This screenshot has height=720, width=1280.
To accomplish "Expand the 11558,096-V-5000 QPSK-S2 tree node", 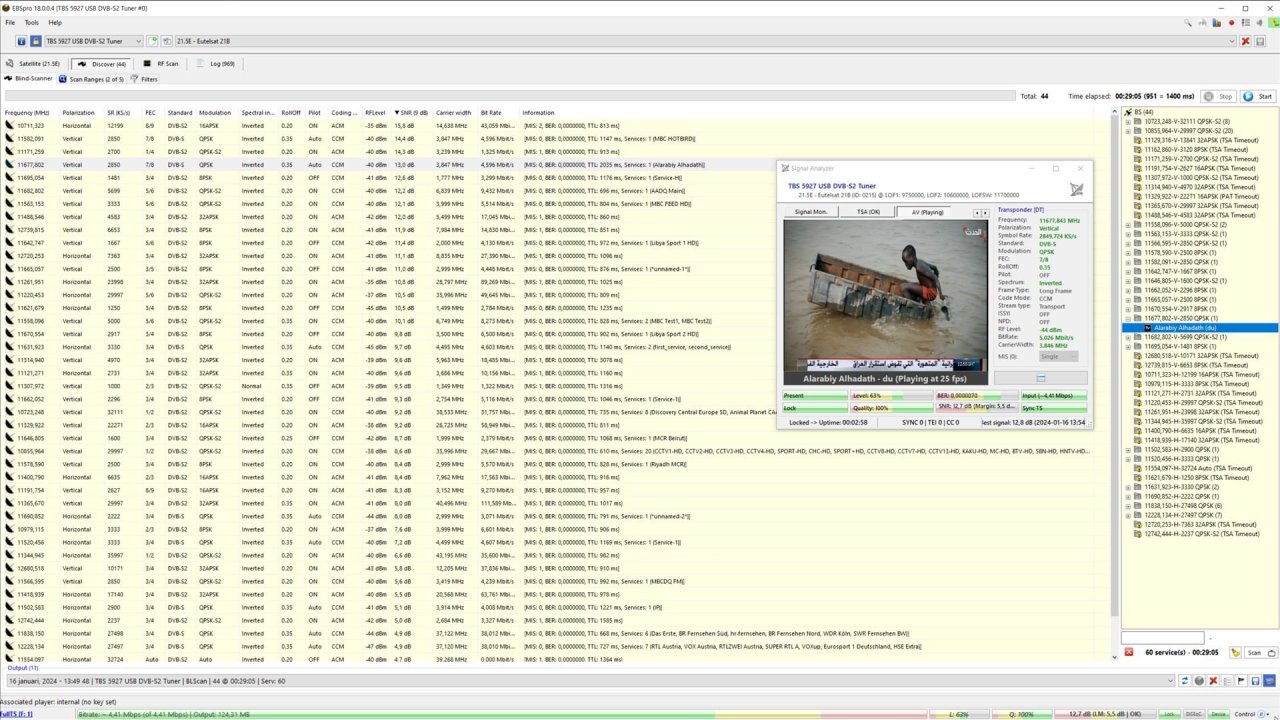I will point(1128,224).
